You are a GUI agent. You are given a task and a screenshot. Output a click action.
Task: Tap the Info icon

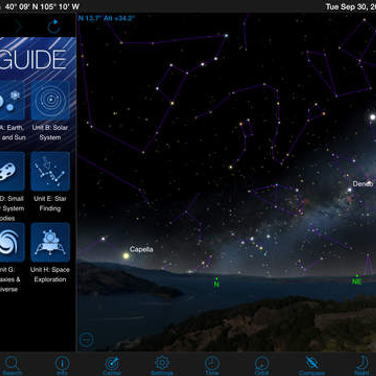[62, 365]
